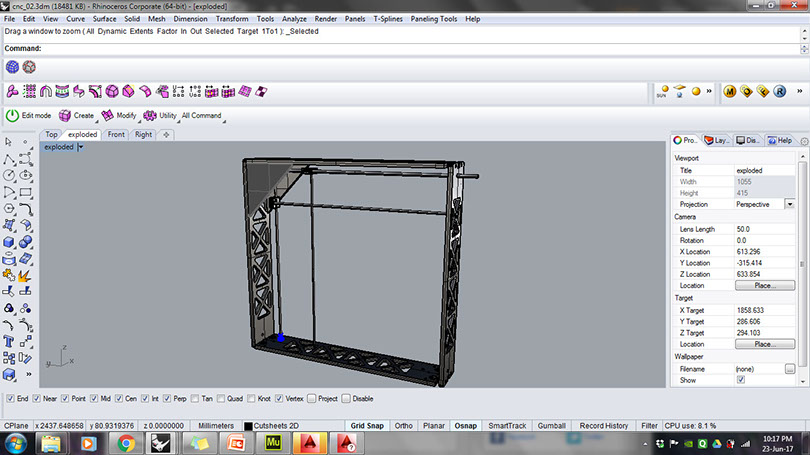Expand more left toolbar tools chevron
Viewport: 810px width, 455px height.
pyautogui.click(x=28, y=374)
